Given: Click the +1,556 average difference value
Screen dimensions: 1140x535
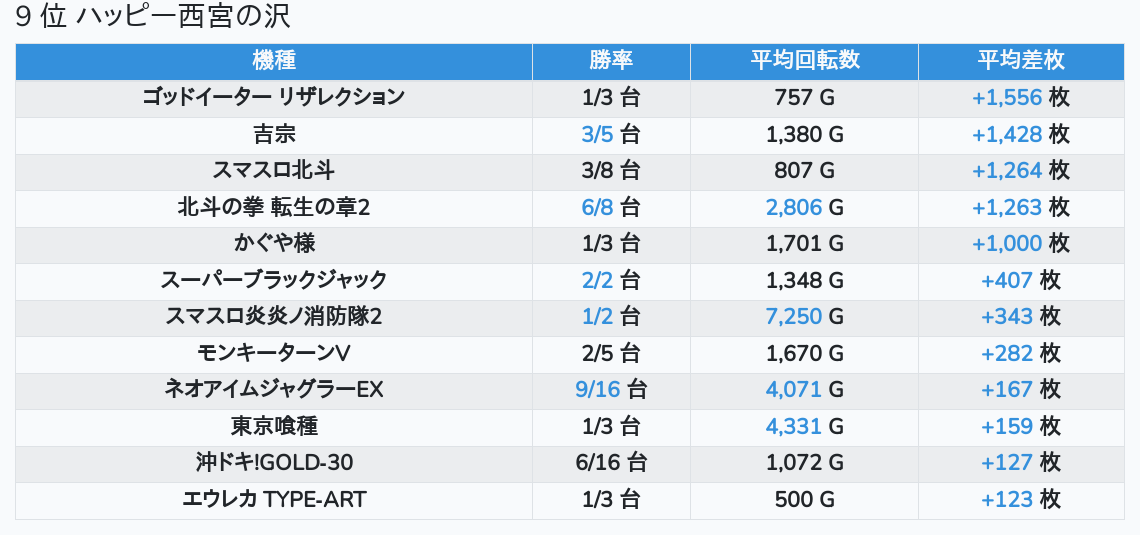Looking at the screenshot, I should tap(1007, 98).
